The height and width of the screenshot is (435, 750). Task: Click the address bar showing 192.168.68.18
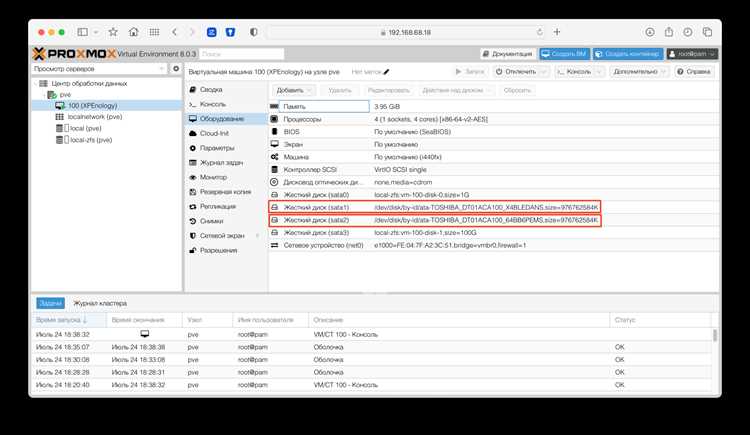tap(407, 32)
